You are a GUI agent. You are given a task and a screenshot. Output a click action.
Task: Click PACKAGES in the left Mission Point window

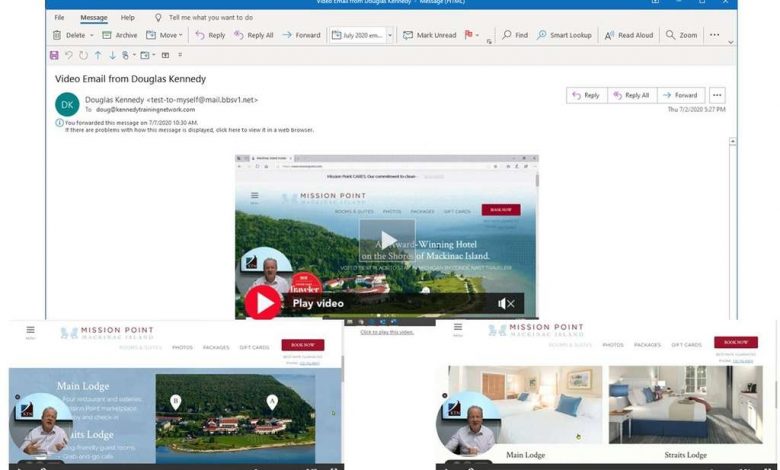[x=216, y=347]
